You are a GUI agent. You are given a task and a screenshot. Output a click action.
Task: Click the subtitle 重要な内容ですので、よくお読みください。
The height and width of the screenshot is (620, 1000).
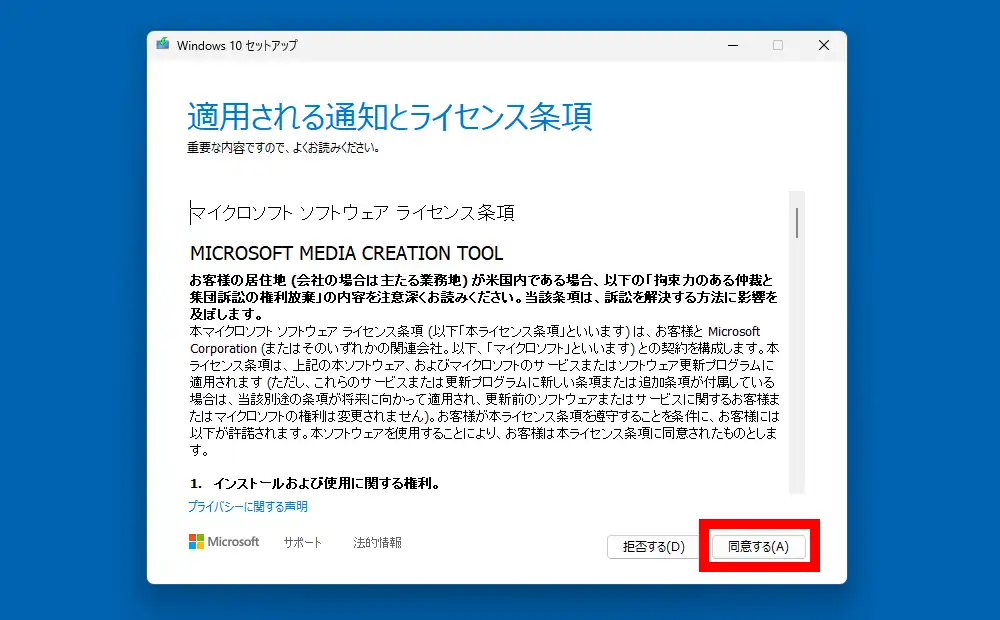point(284,148)
